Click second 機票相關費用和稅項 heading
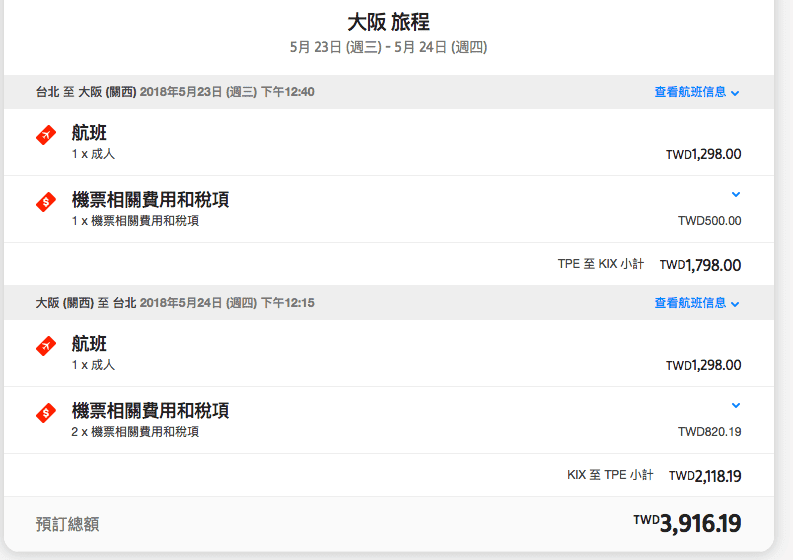The height and width of the screenshot is (560, 793). [150, 410]
